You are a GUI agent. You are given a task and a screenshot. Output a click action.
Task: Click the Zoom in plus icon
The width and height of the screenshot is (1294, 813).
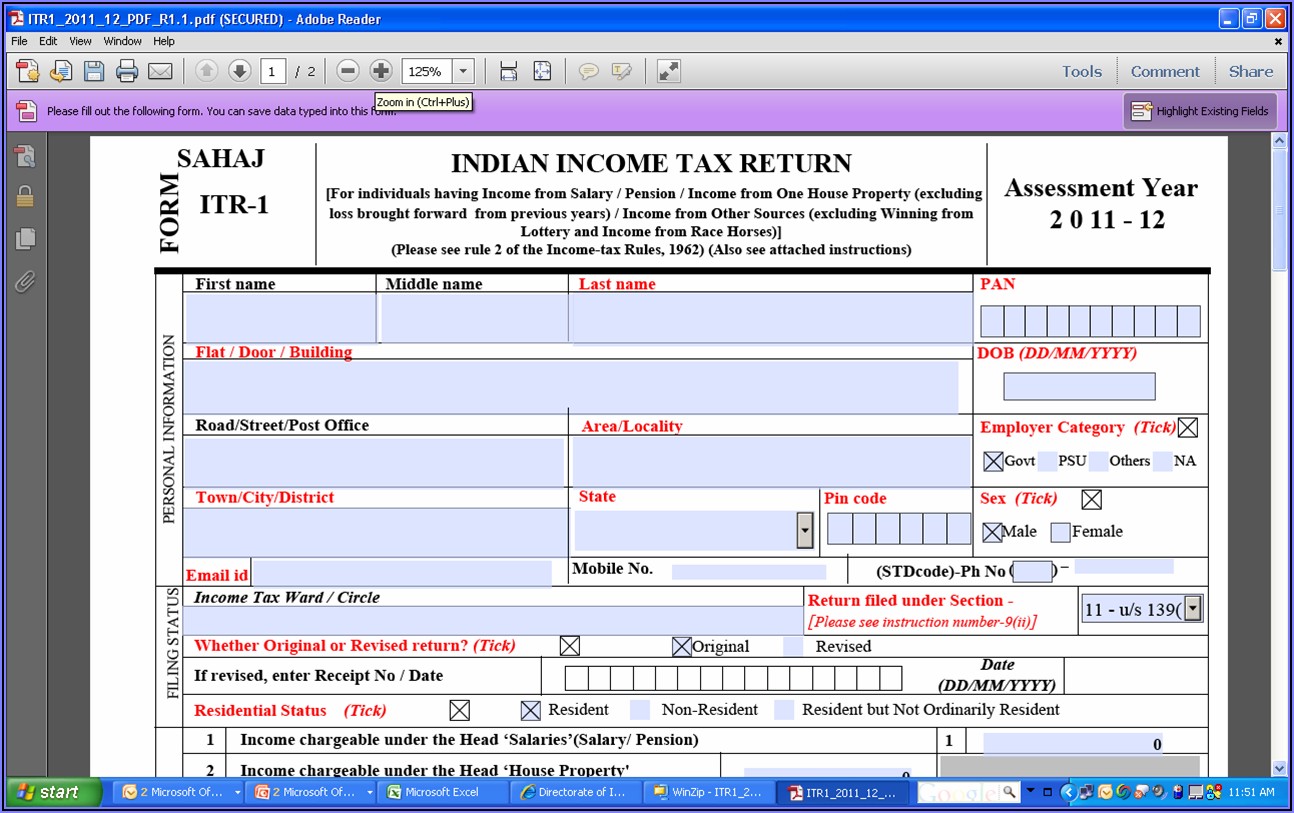[x=380, y=71]
